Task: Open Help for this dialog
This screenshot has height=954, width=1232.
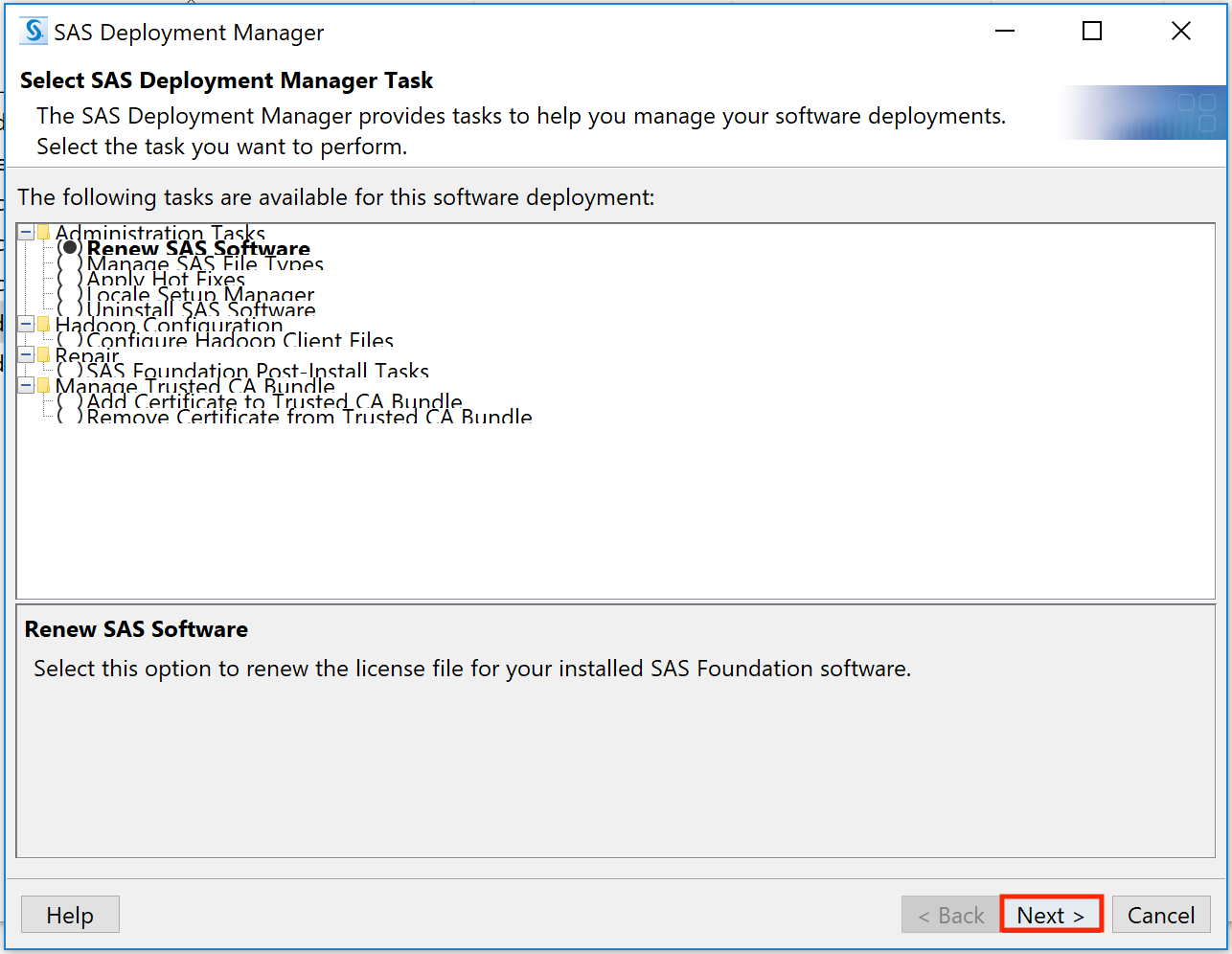Action: (70, 914)
